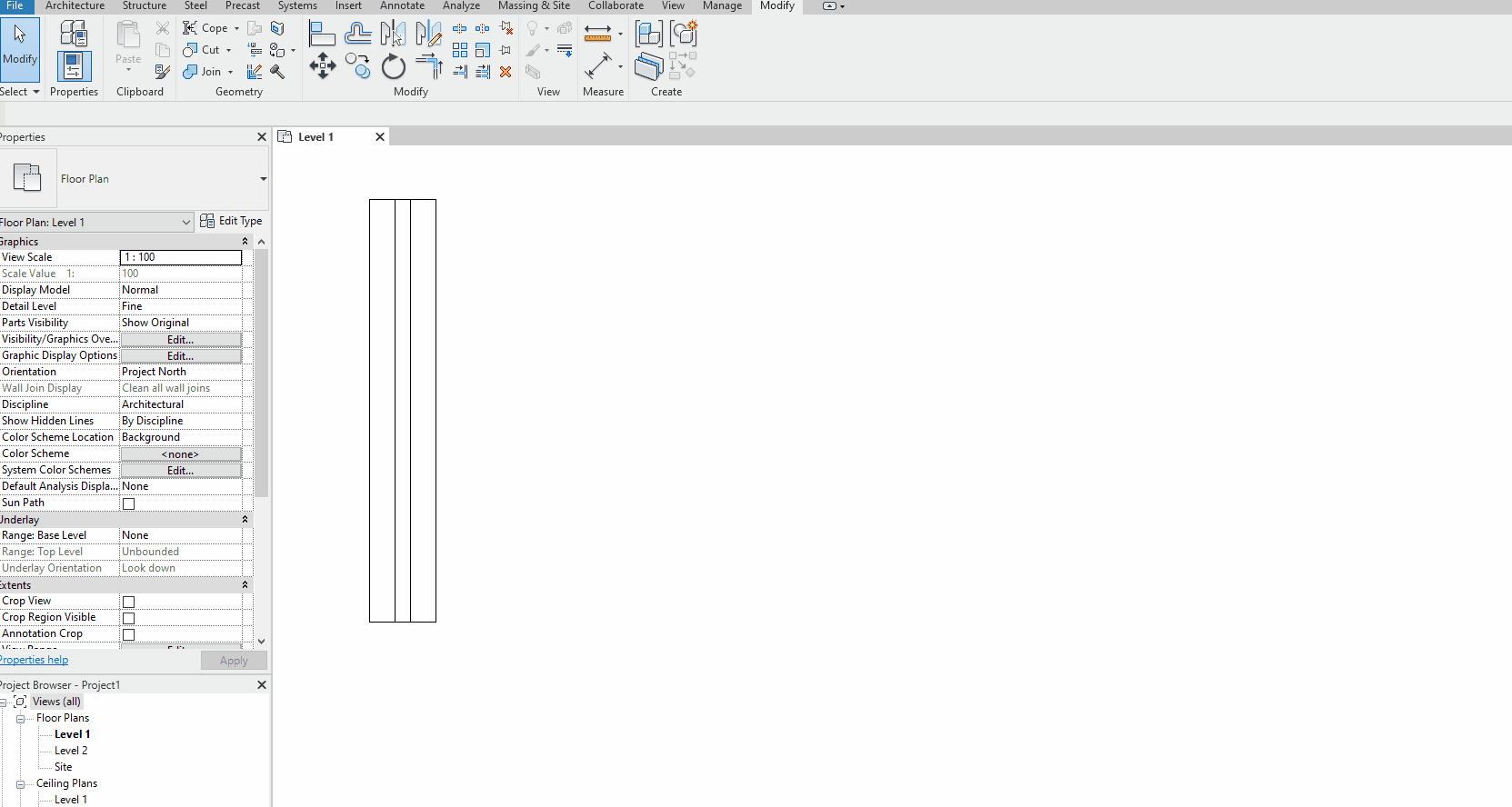Select Mirror - Draw Axis tool

[428, 34]
